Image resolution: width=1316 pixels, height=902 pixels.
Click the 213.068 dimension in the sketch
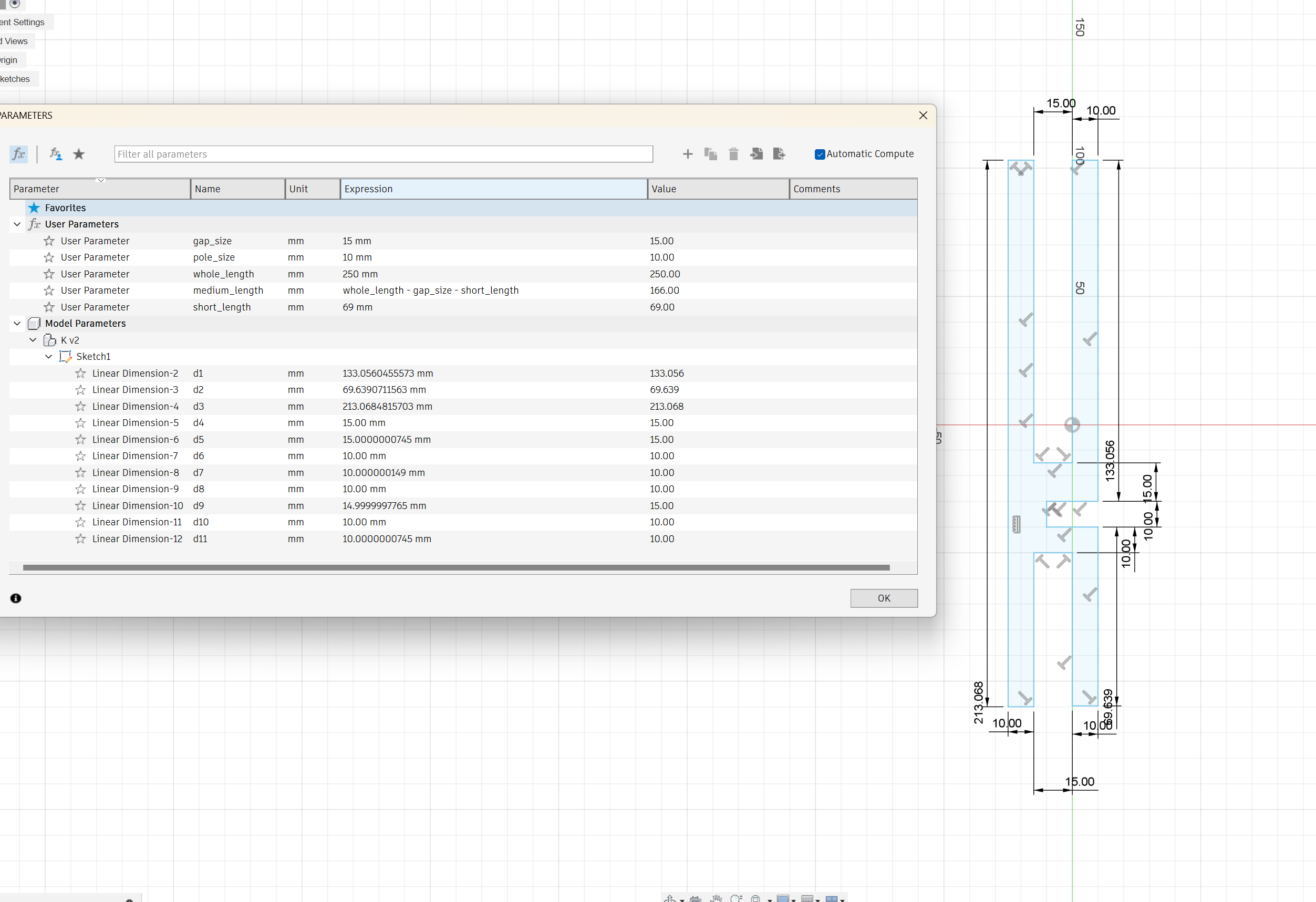tap(979, 703)
